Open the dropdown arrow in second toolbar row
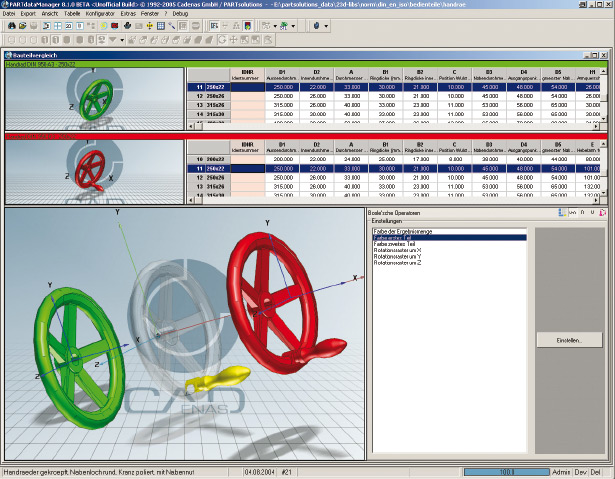 (x=122, y=40)
